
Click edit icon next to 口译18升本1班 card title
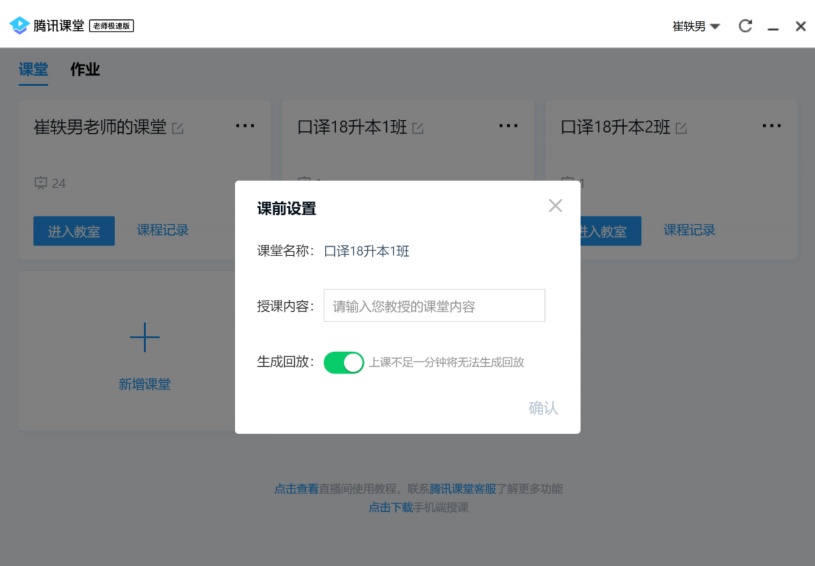click(418, 128)
